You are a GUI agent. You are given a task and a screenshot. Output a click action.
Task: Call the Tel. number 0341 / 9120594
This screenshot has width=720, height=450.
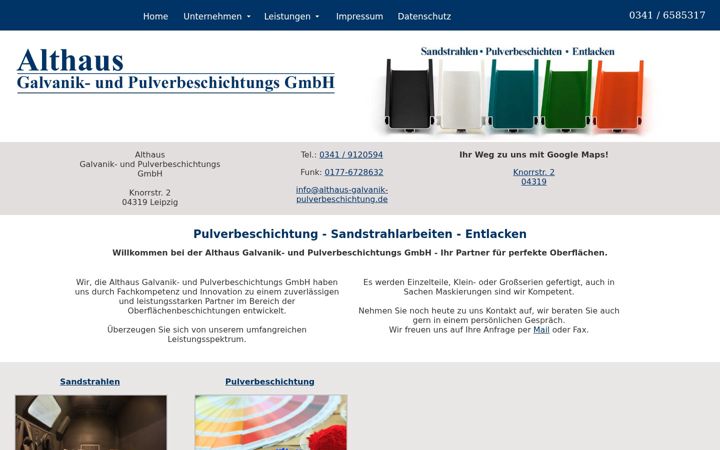click(351, 155)
